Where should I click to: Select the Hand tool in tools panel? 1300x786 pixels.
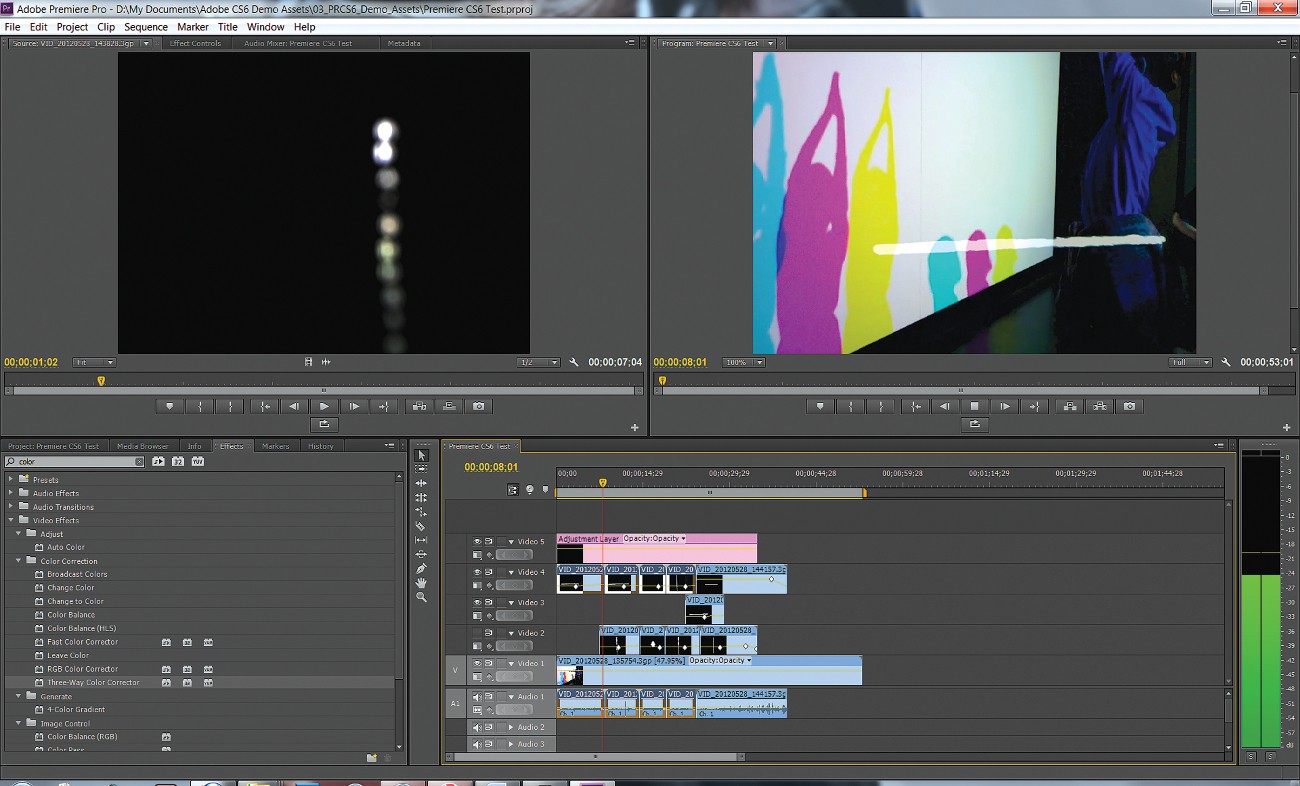(421, 582)
